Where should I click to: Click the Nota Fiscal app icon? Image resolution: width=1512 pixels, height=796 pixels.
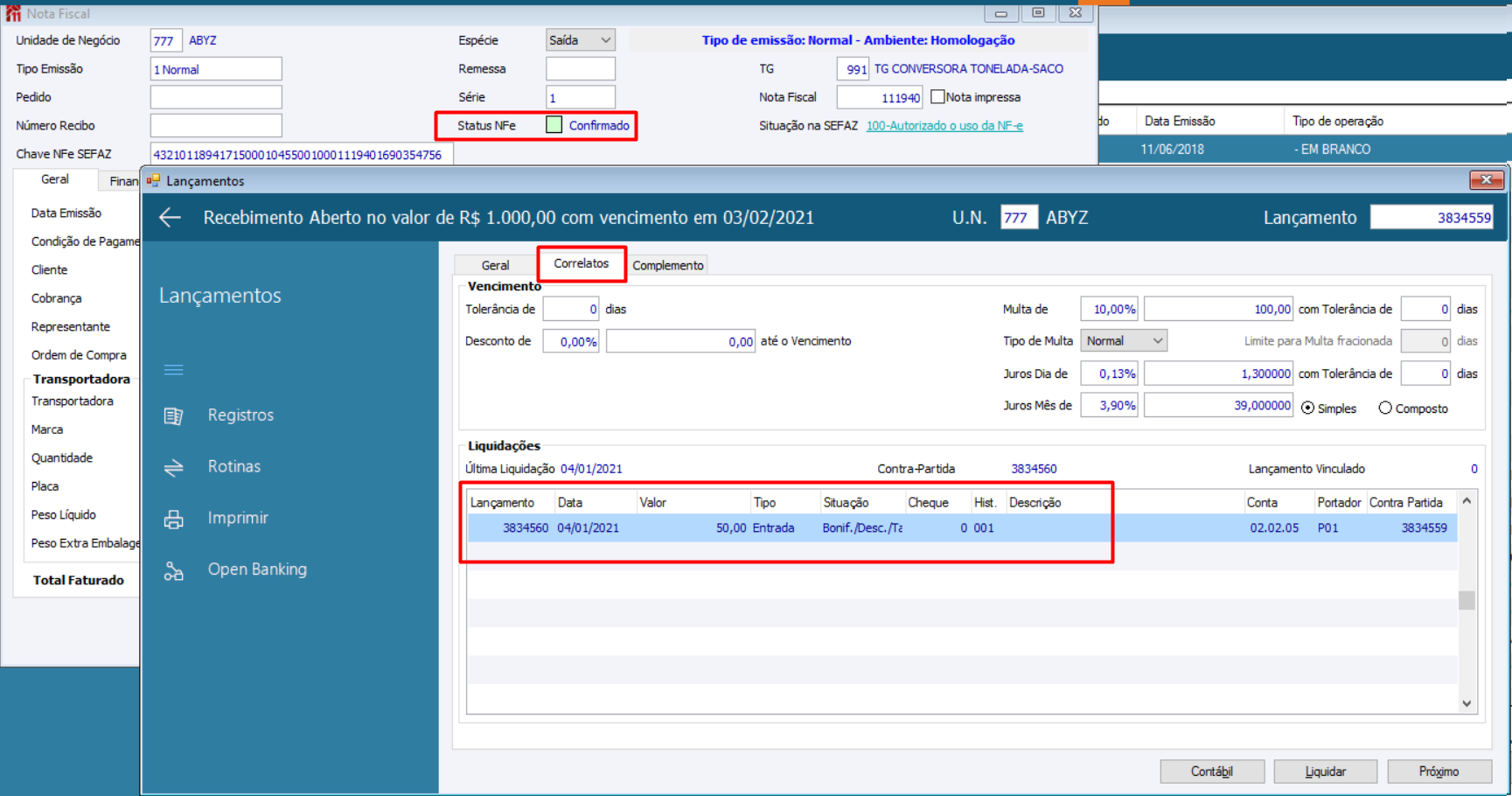click(13, 14)
